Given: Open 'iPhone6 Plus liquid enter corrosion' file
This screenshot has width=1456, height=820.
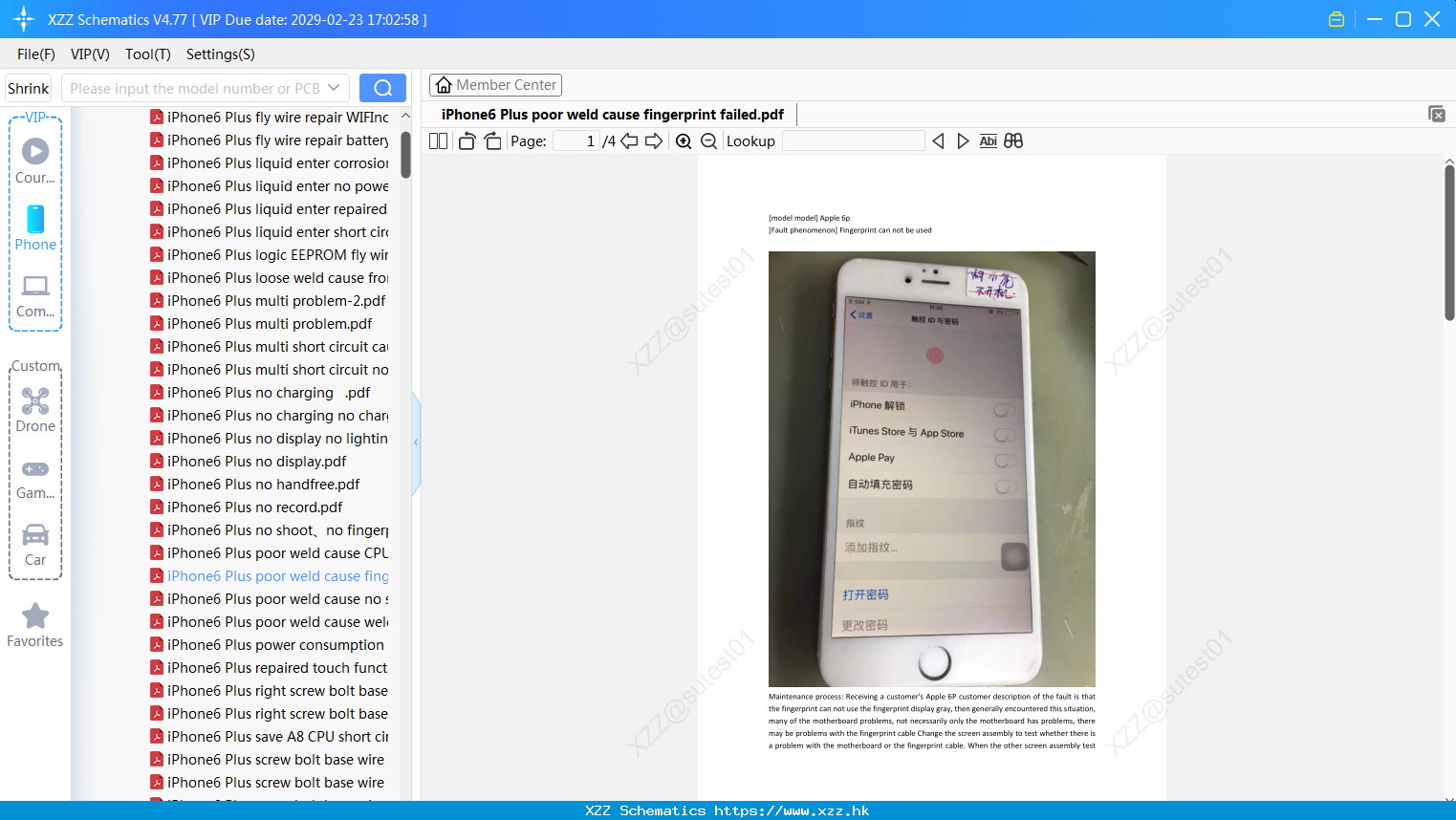Looking at the screenshot, I should tap(270, 163).
